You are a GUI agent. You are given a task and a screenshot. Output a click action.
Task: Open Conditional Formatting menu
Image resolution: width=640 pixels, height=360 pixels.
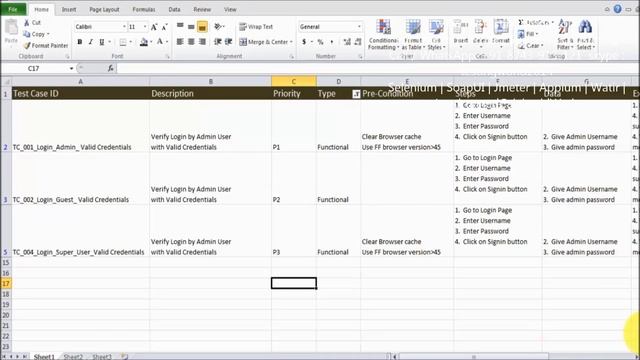pyautogui.click(x=383, y=35)
